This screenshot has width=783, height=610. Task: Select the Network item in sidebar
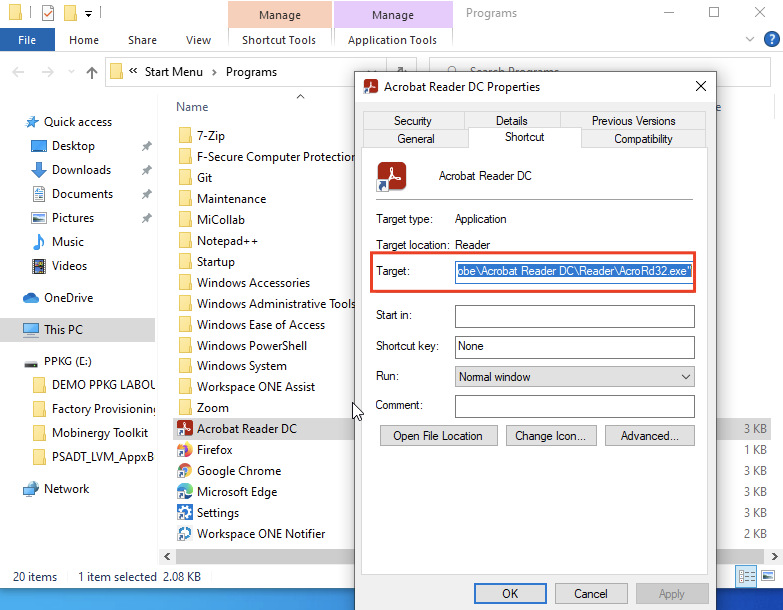(x=66, y=489)
